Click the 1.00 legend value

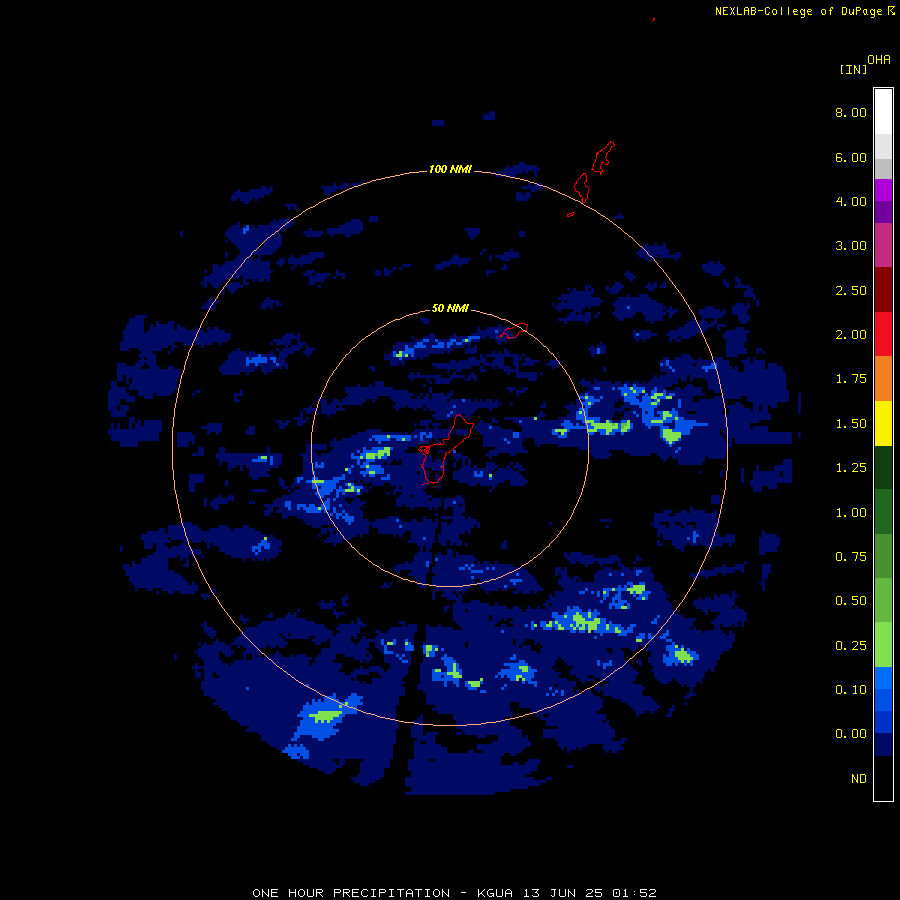pos(851,513)
